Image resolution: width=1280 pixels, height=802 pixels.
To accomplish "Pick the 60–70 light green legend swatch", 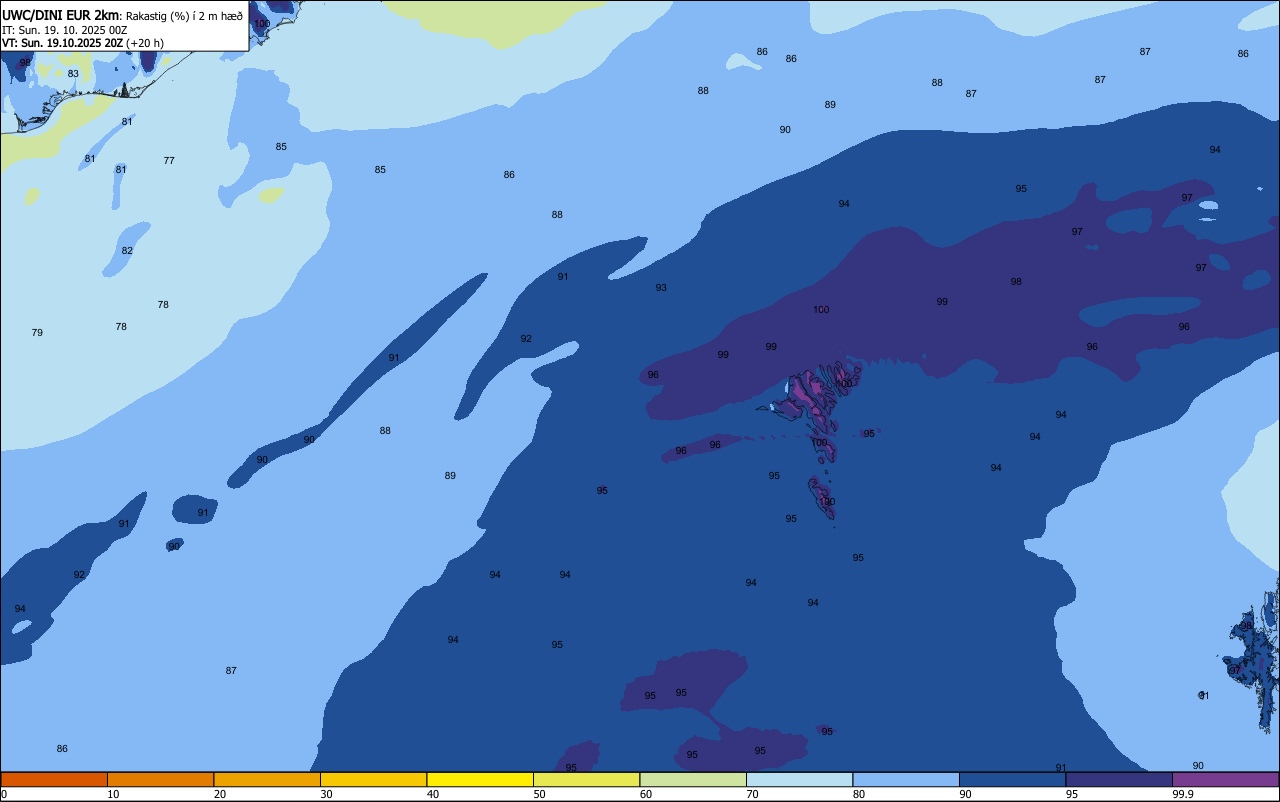I will click(693, 779).
